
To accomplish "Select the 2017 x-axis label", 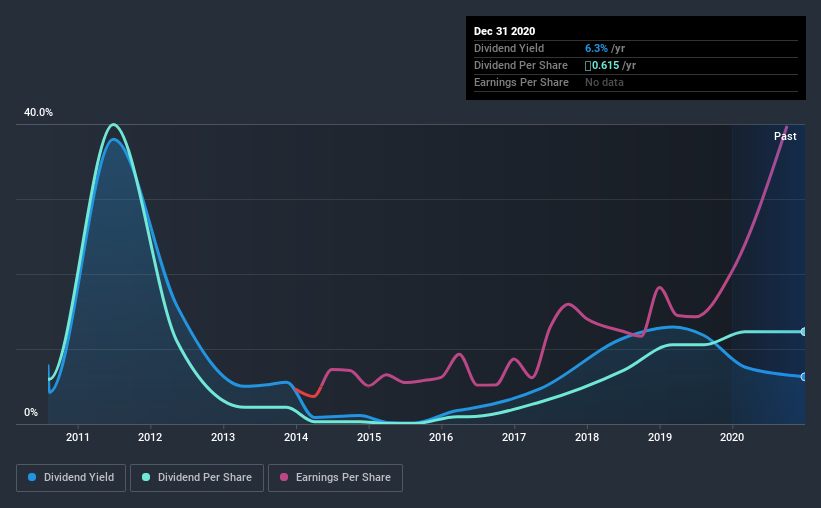I will 514,437.
